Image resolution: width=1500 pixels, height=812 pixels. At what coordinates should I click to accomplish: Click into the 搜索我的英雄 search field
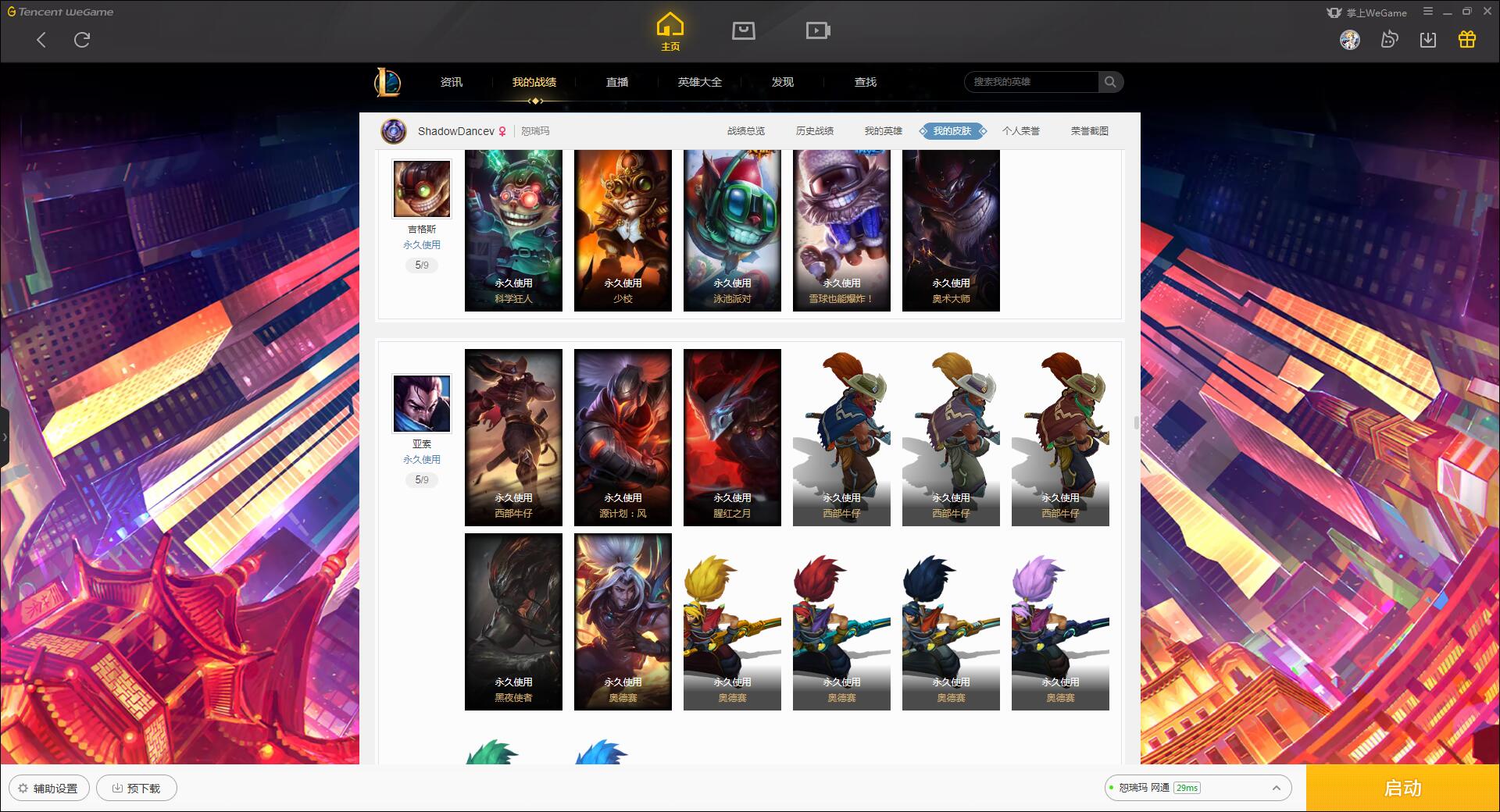coord(1031,82)
